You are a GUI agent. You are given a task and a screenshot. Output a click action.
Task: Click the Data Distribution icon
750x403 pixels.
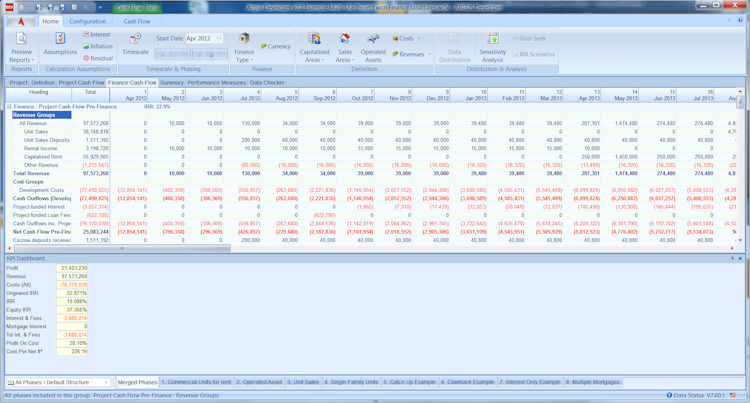(x=454, y=38)
